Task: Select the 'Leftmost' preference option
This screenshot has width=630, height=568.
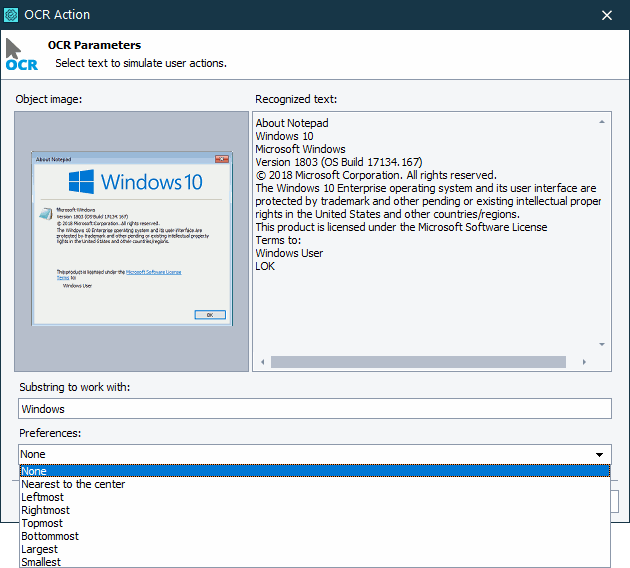Action: point(42,497)
